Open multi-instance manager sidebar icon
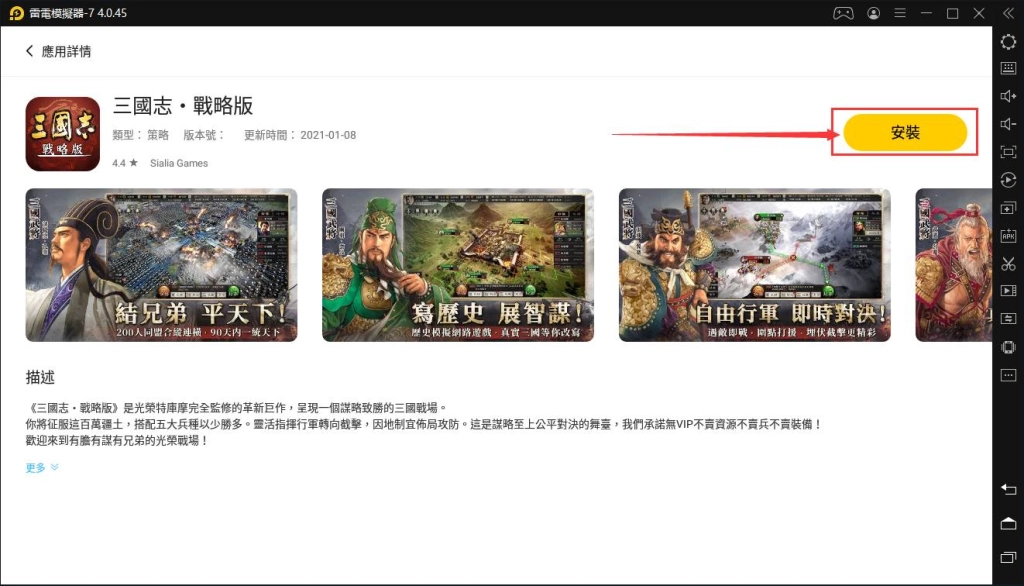The width and height of the screenshot is (1024, 586). pos(1008,208)
